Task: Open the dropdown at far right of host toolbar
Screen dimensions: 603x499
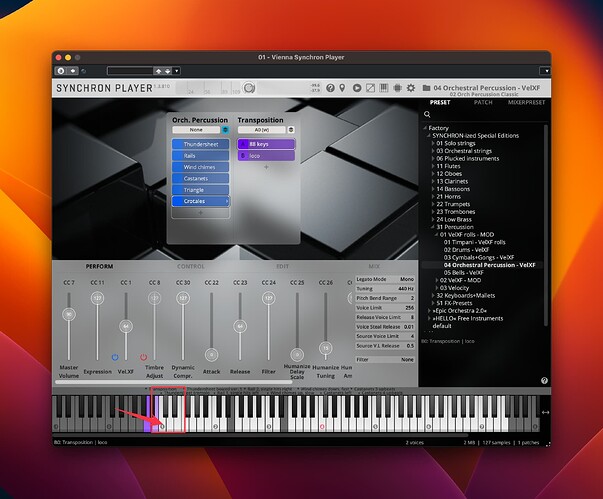Action: (x=546, y=71)
